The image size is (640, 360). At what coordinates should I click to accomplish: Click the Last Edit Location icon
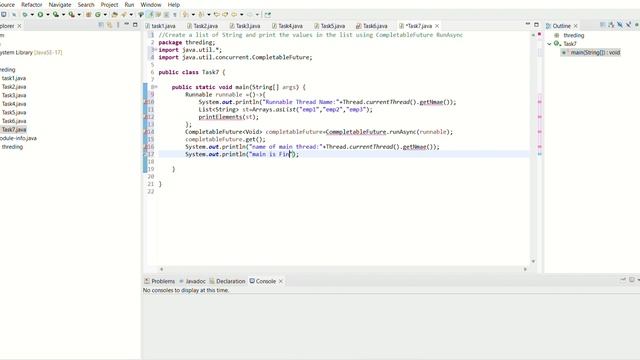pos(216,14)
